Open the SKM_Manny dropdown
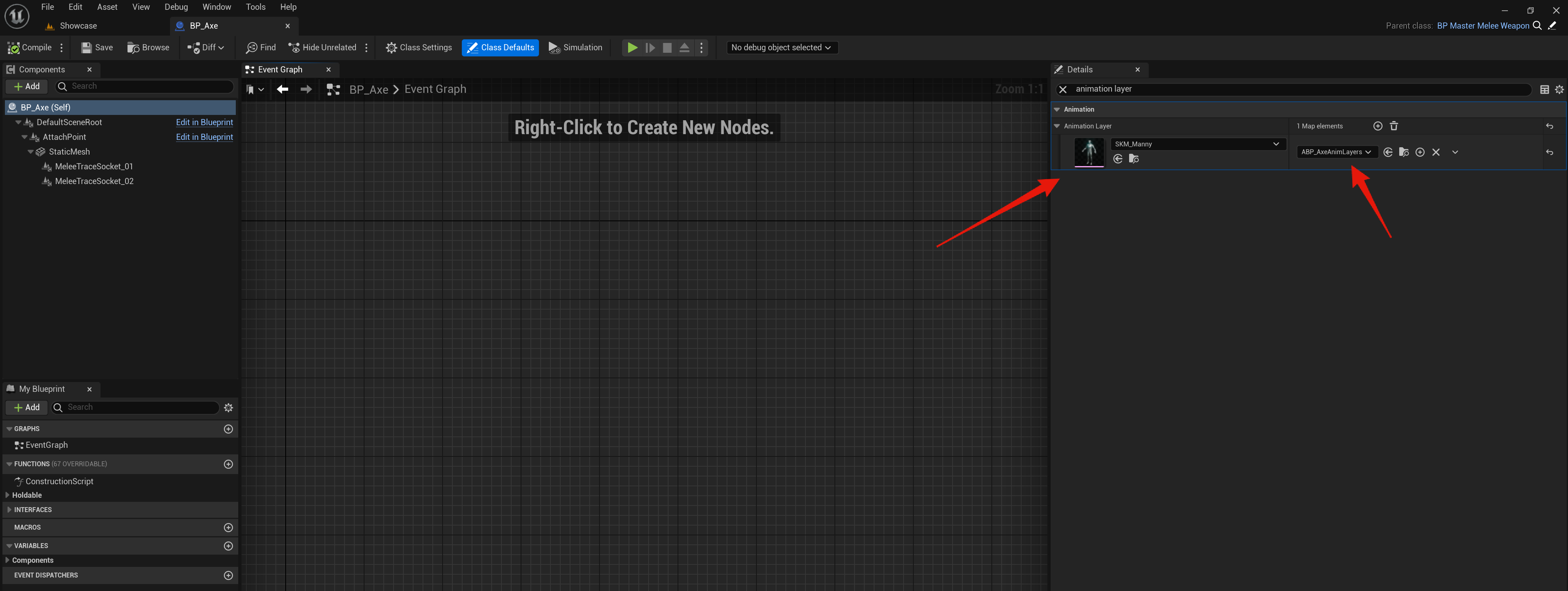Screen dimensions: 1568x591 [x=1277, y=144]
